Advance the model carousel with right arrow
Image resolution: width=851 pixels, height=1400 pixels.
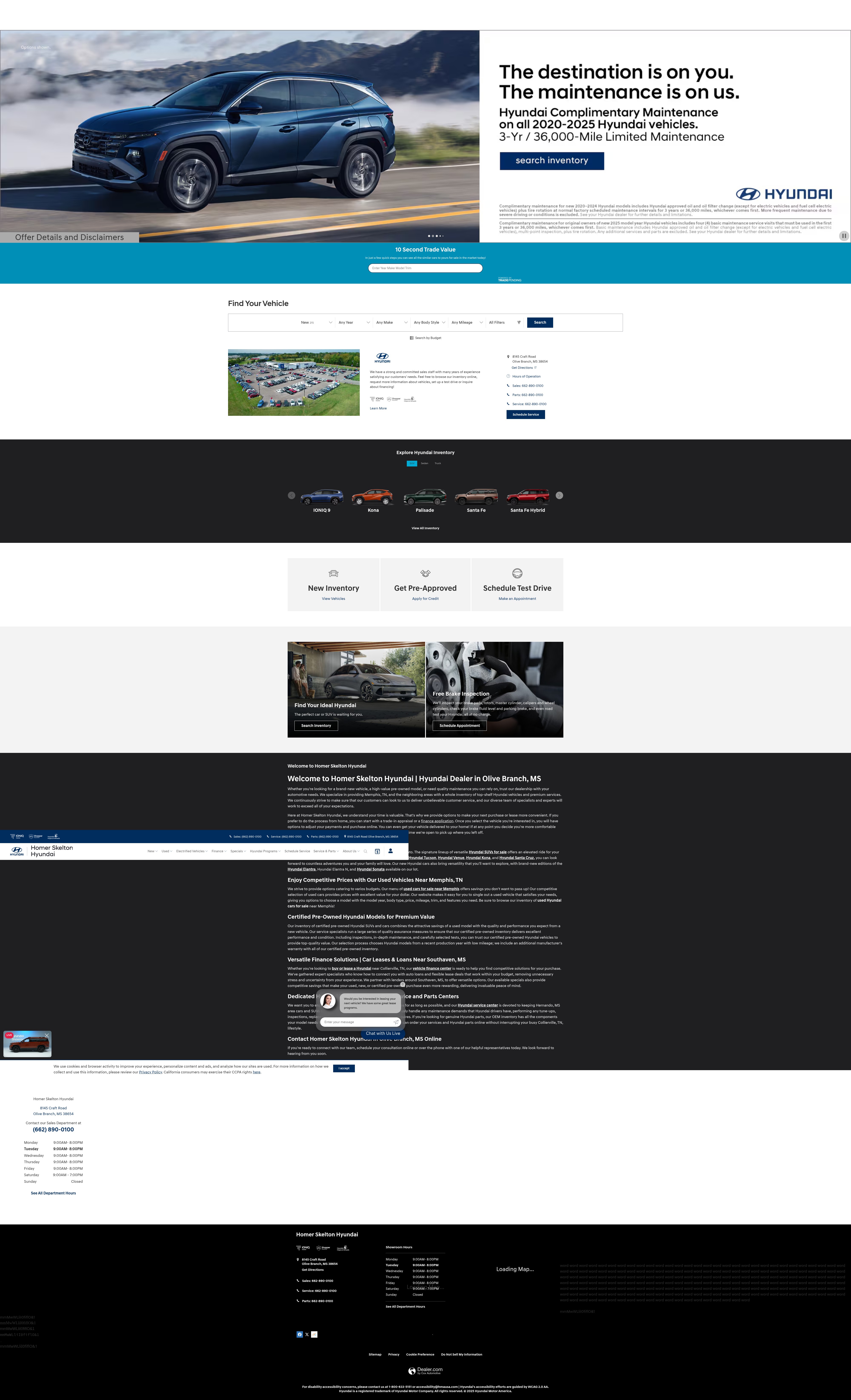560,495
